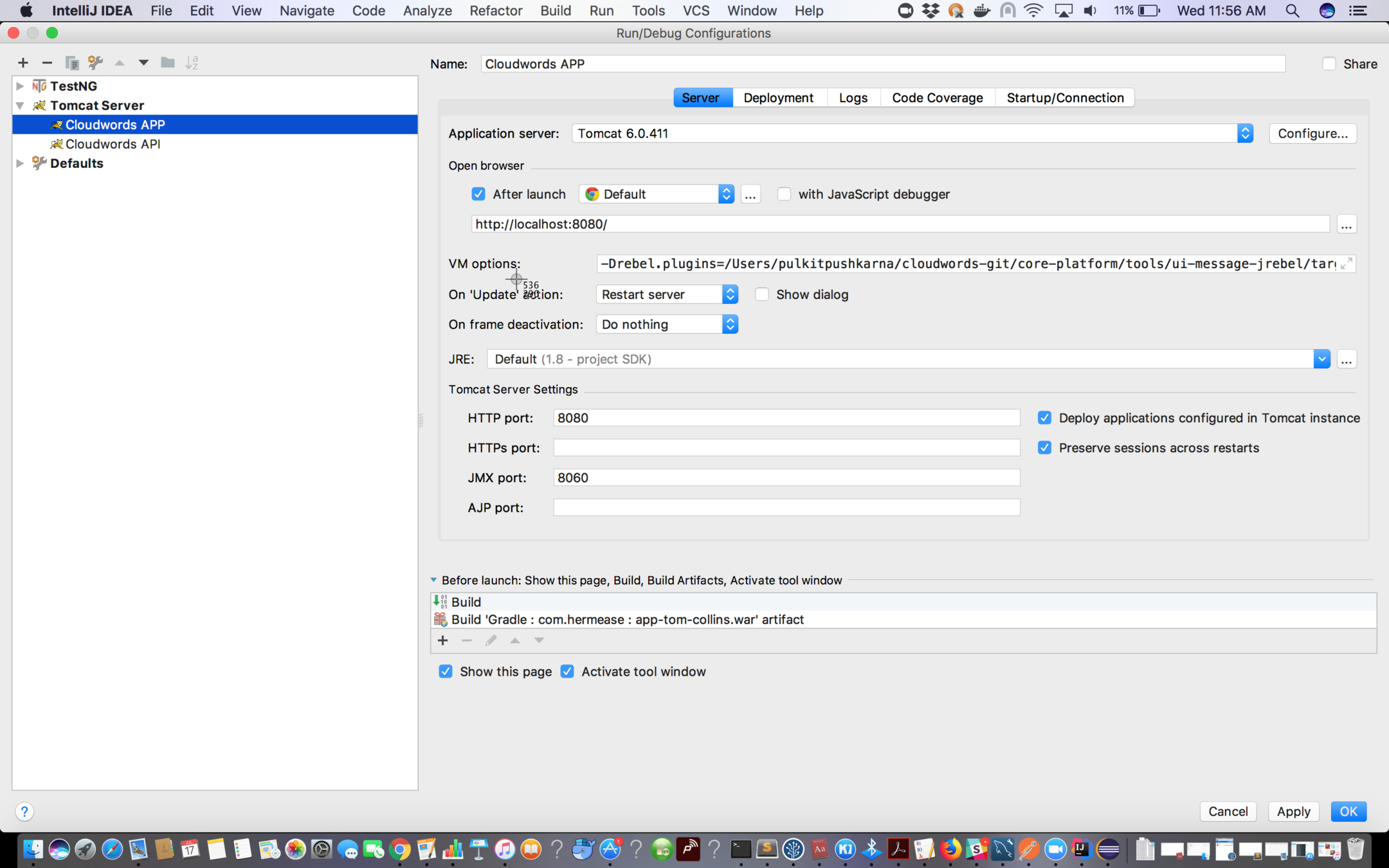
Task: Switch to Deployment tab
Action: [778, 98]
